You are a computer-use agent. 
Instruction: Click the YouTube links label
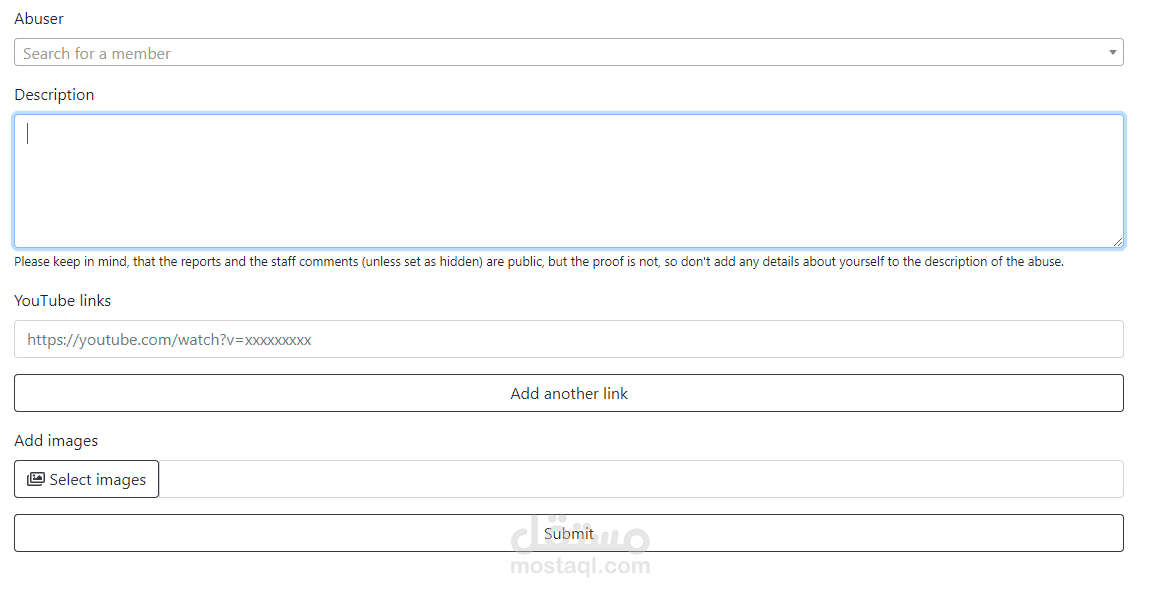(x=63, y=301)
